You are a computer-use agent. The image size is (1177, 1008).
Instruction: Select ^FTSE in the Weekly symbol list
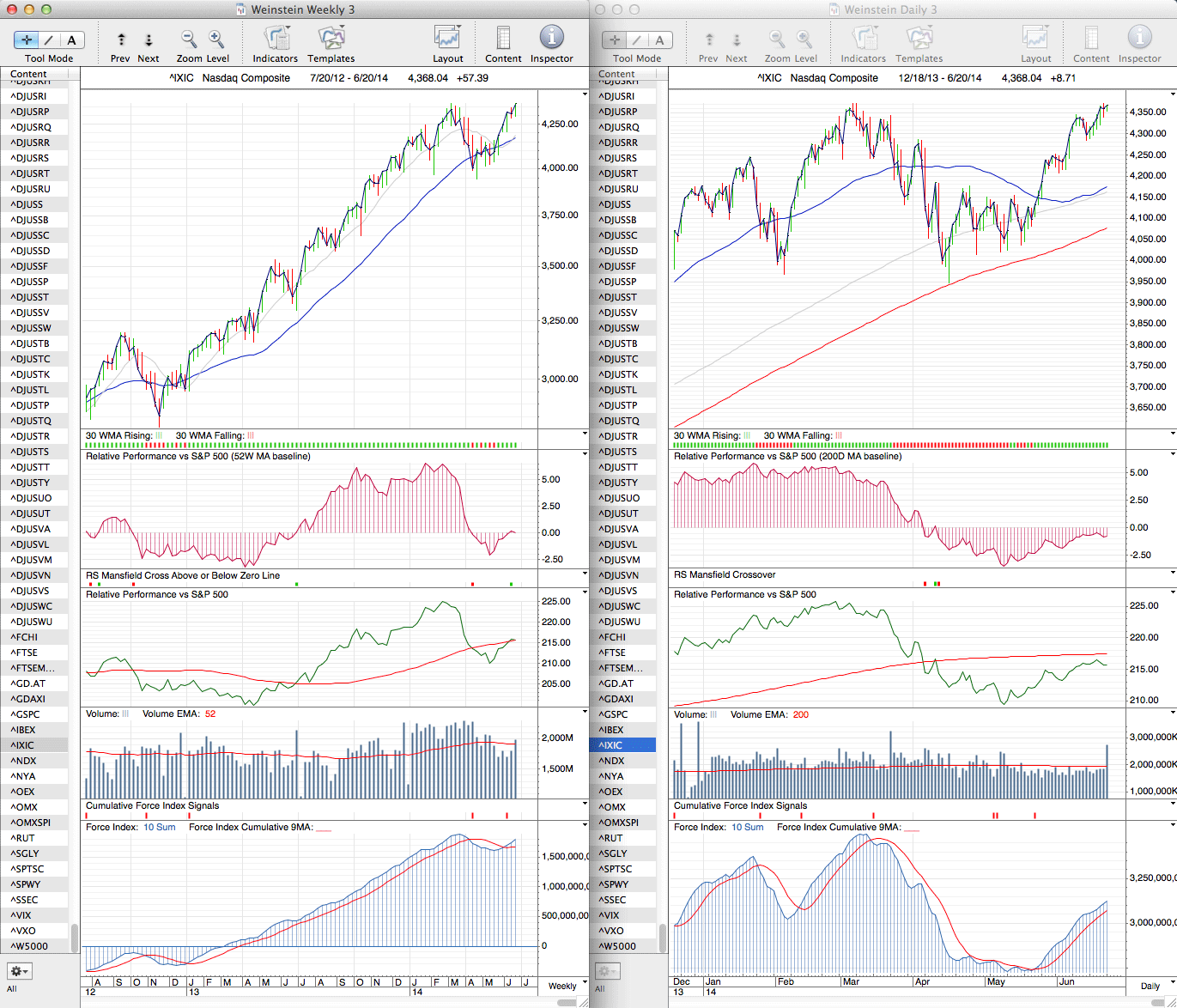pyautogui.click(x=34, y=653)
